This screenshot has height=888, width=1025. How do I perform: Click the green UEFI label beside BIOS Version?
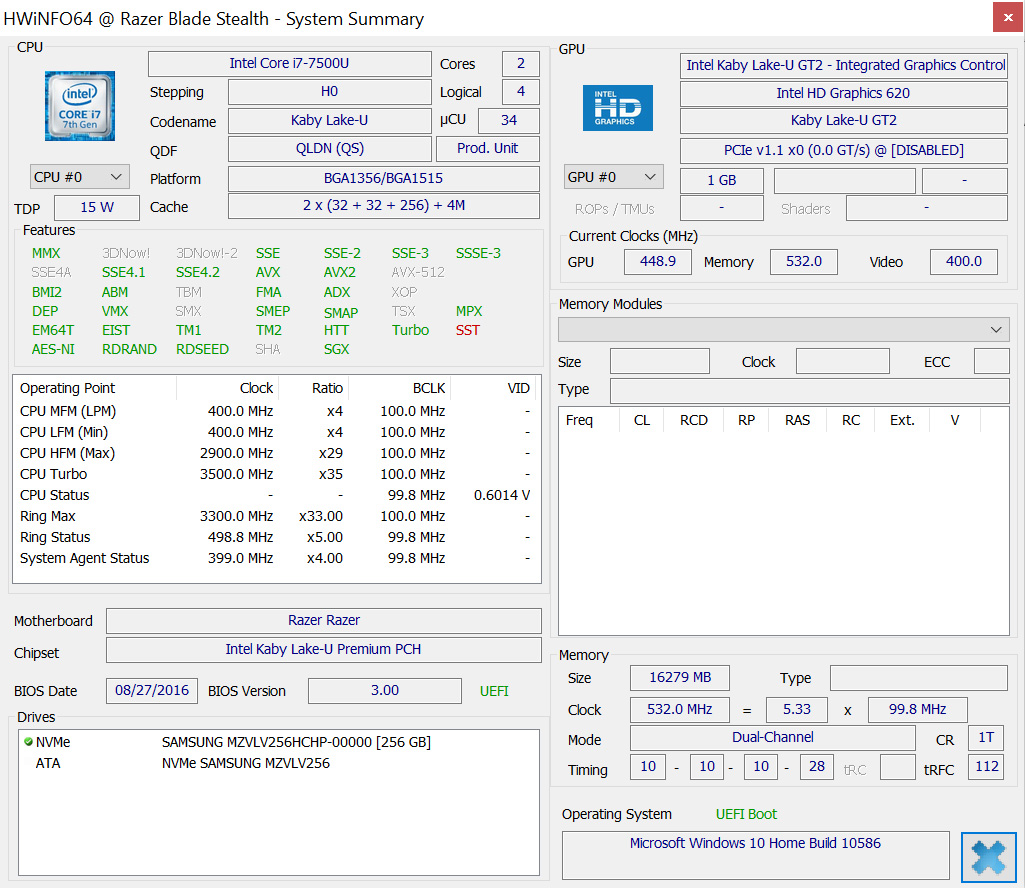(494, 691)
